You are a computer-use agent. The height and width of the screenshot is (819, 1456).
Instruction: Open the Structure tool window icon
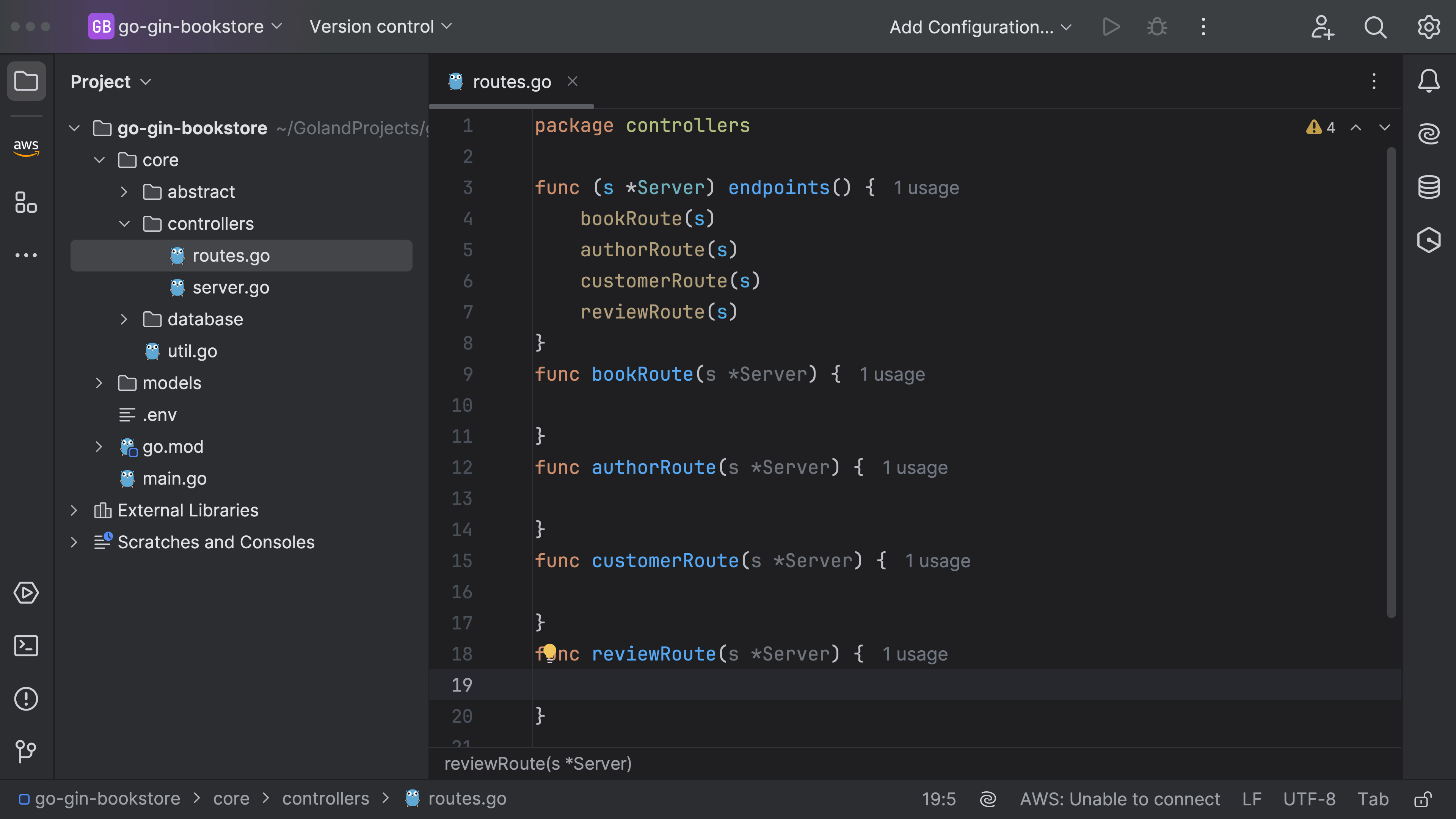coord(26,202)
